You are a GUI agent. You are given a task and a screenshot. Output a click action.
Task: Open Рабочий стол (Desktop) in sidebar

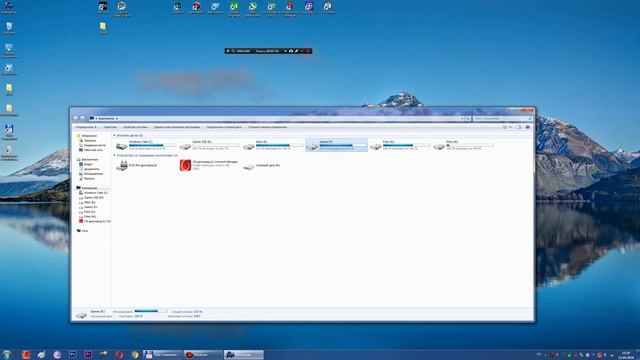(93, 150)
